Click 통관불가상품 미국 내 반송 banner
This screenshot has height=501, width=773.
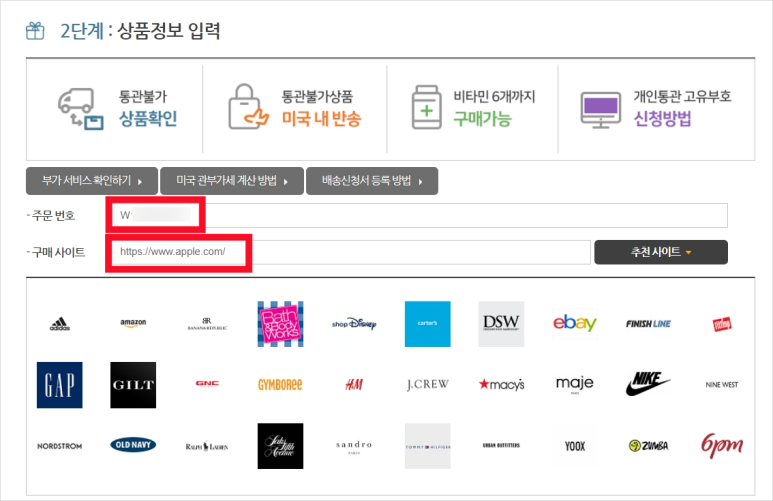295,108
